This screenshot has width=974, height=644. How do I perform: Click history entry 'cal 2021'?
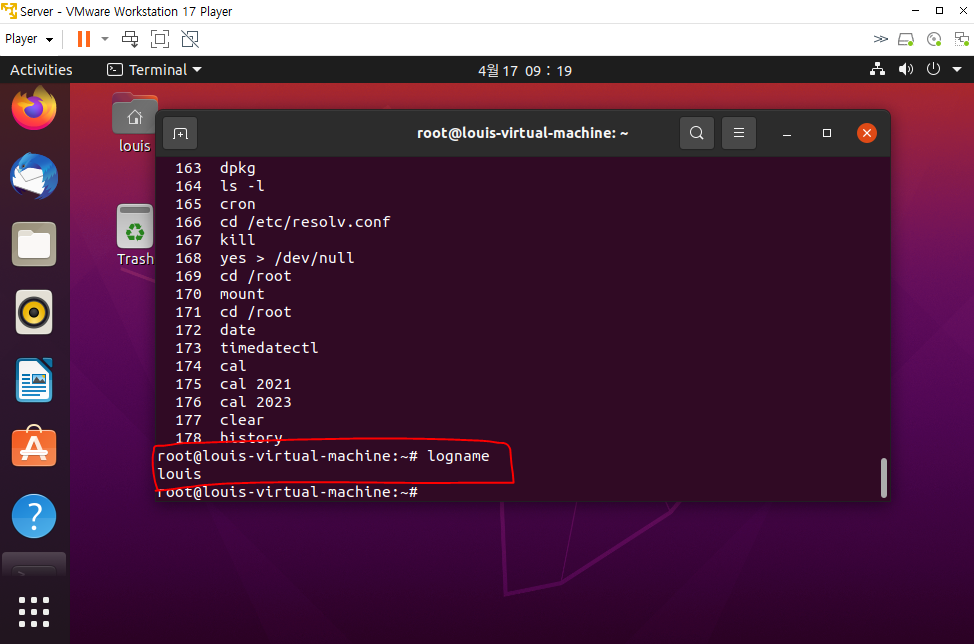coord(255,384)
